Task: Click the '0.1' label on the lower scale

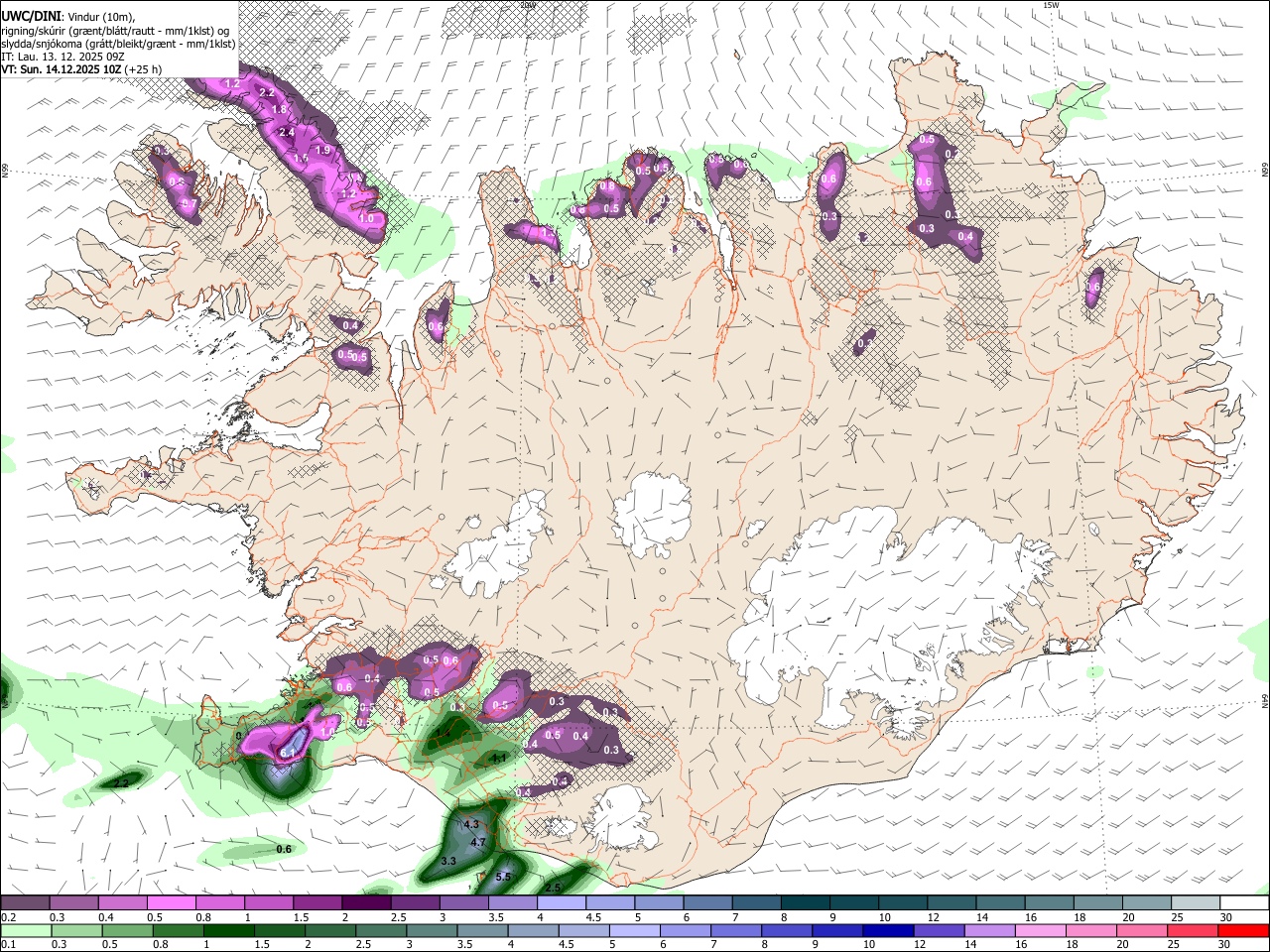Action: pyautogui.click(x=8, y=945)
